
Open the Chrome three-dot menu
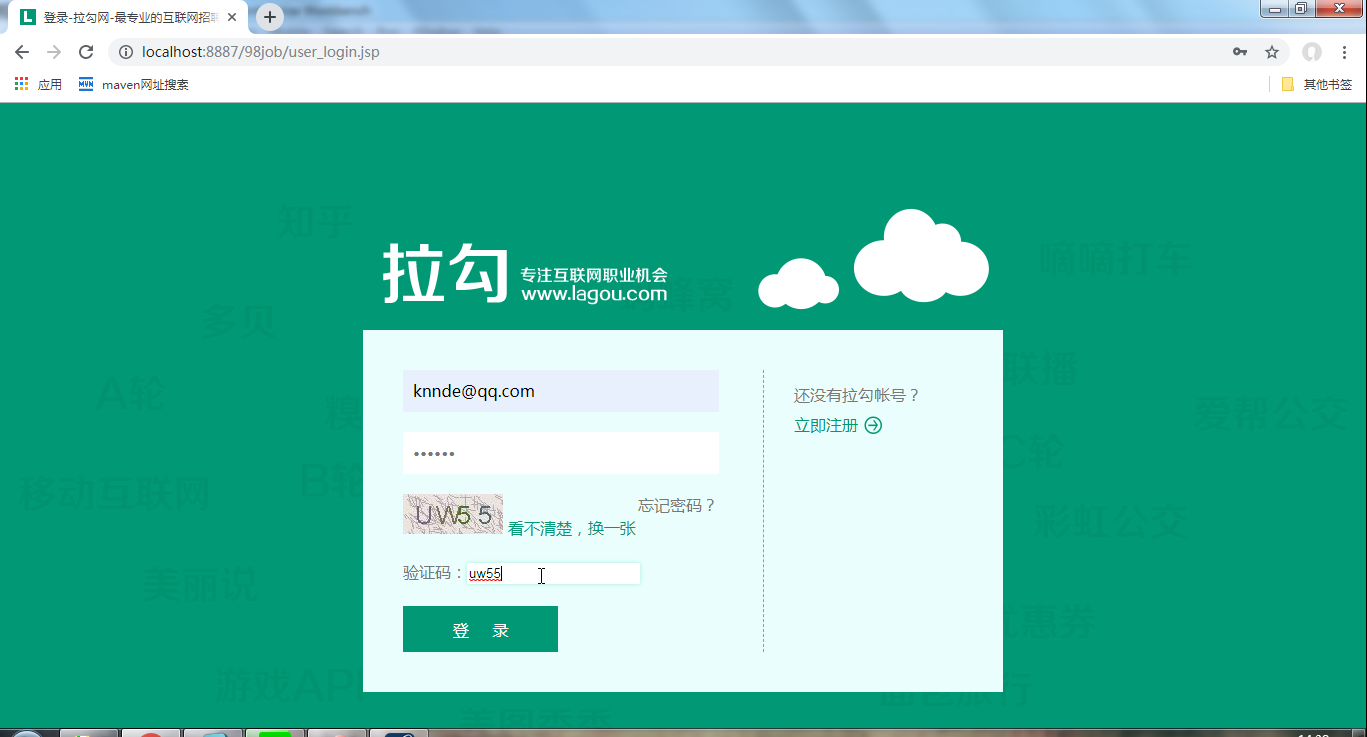(x=1344, y=52)
